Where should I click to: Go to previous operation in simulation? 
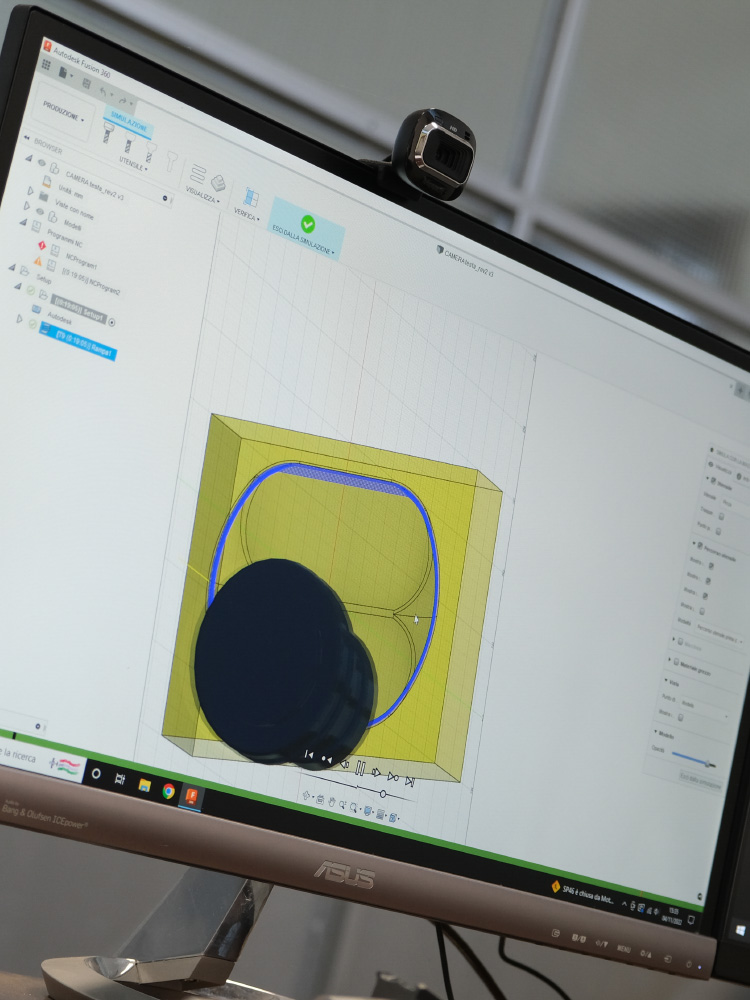[x=327, y=759]
